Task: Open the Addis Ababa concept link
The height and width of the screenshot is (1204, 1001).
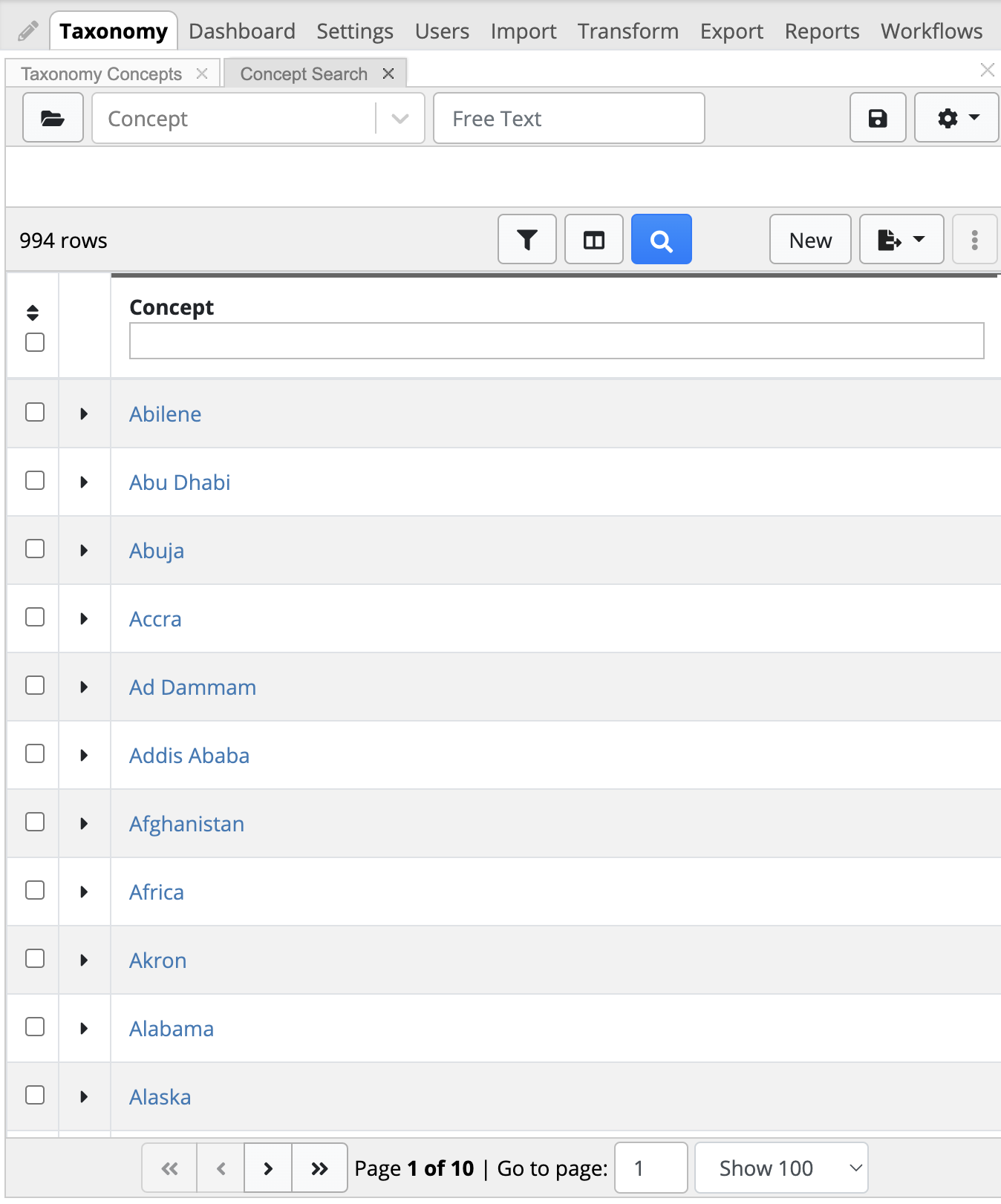Action: coord(189,756)
